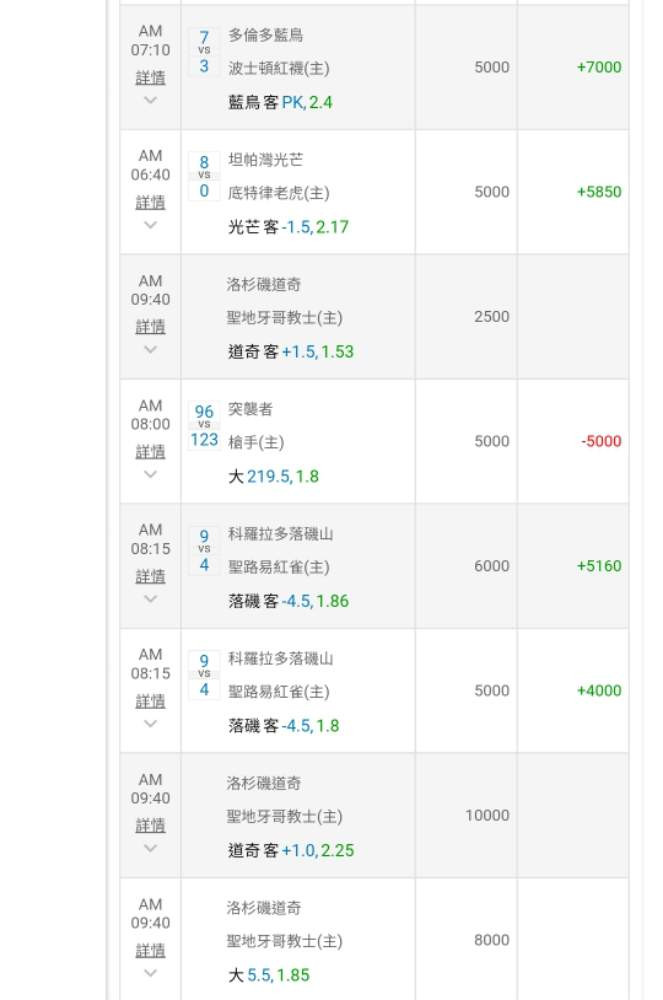Expand chevron for 5000 Rockies 1.8 bet

[150, 723]
